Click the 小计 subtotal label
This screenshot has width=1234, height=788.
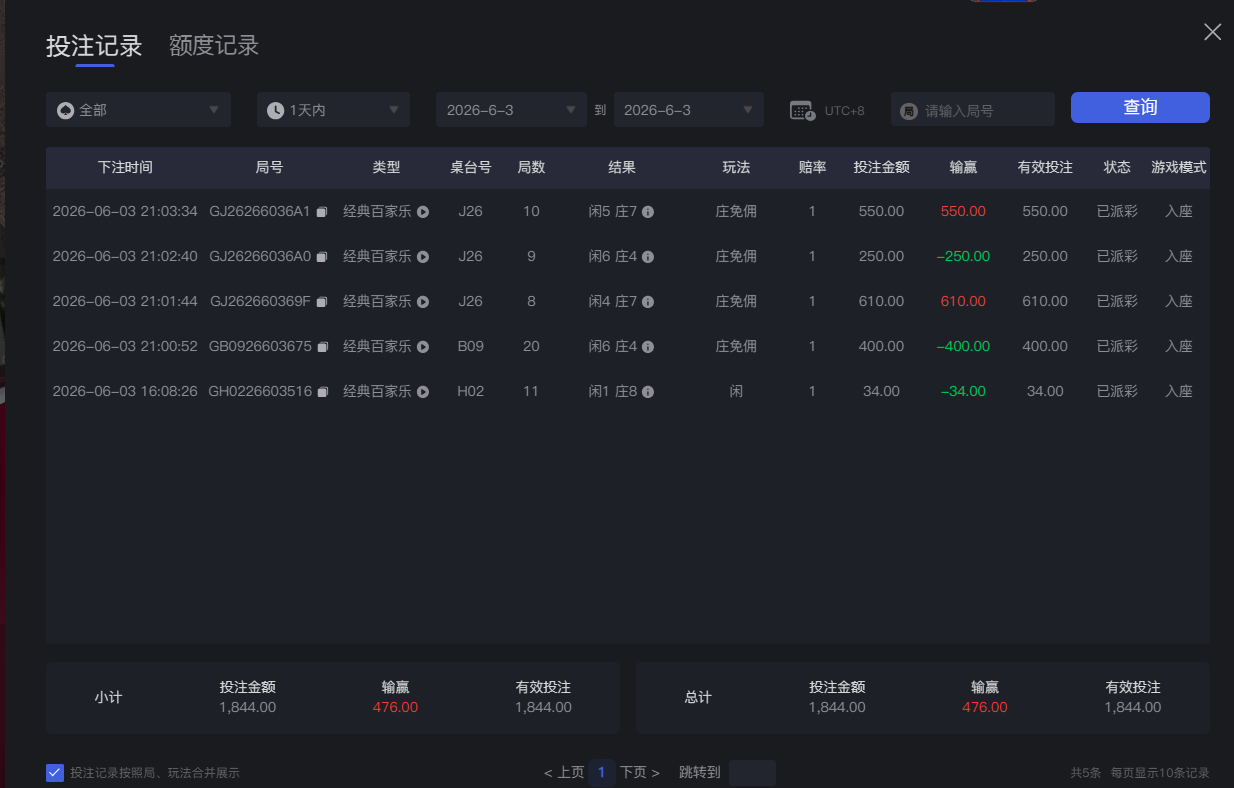point(108,697)
